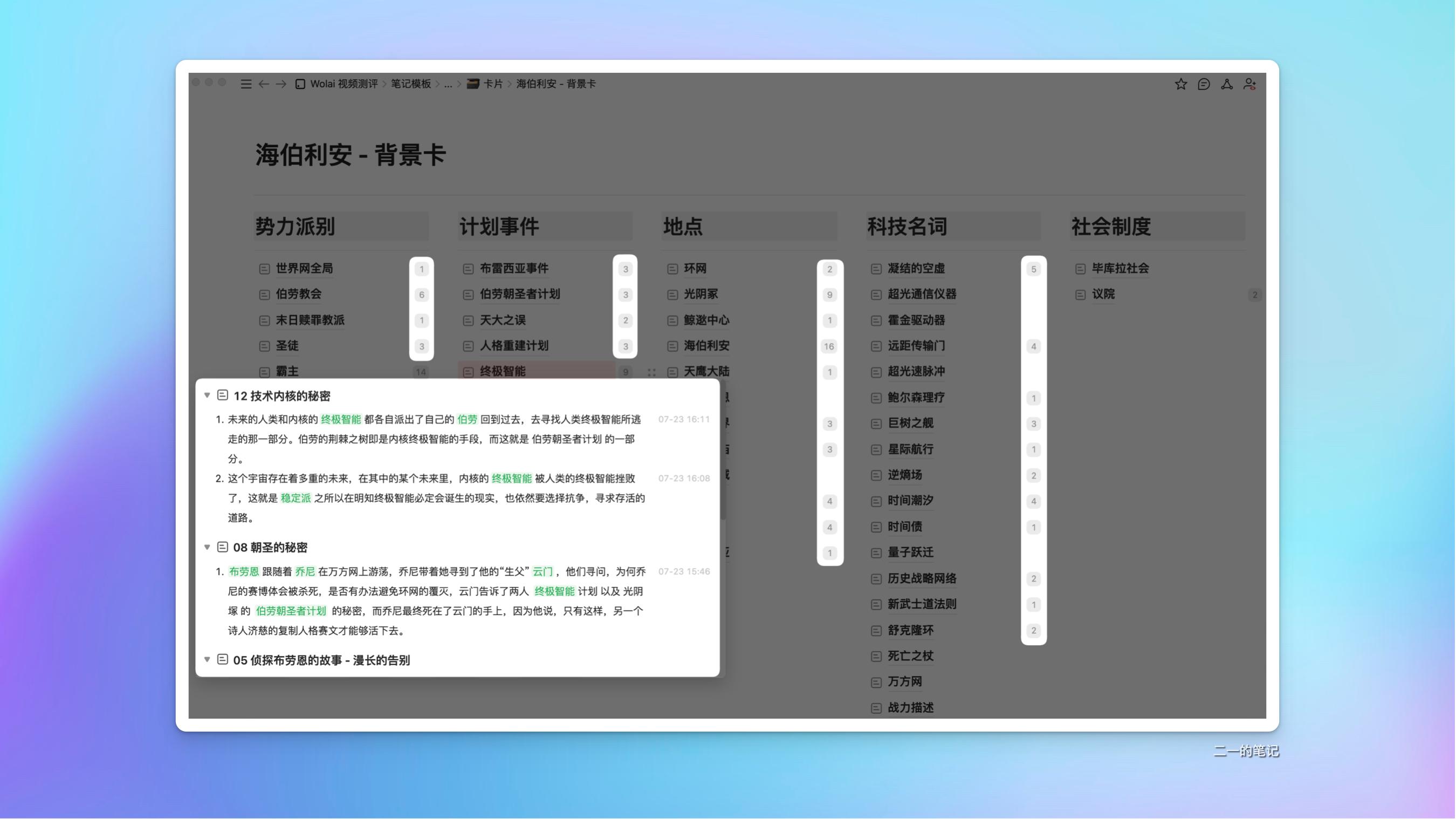The width and height of the screenshot is (1456, 819).
Task: Open the sidebar via the hamburger icon
Action: click(x=246, y=84)
